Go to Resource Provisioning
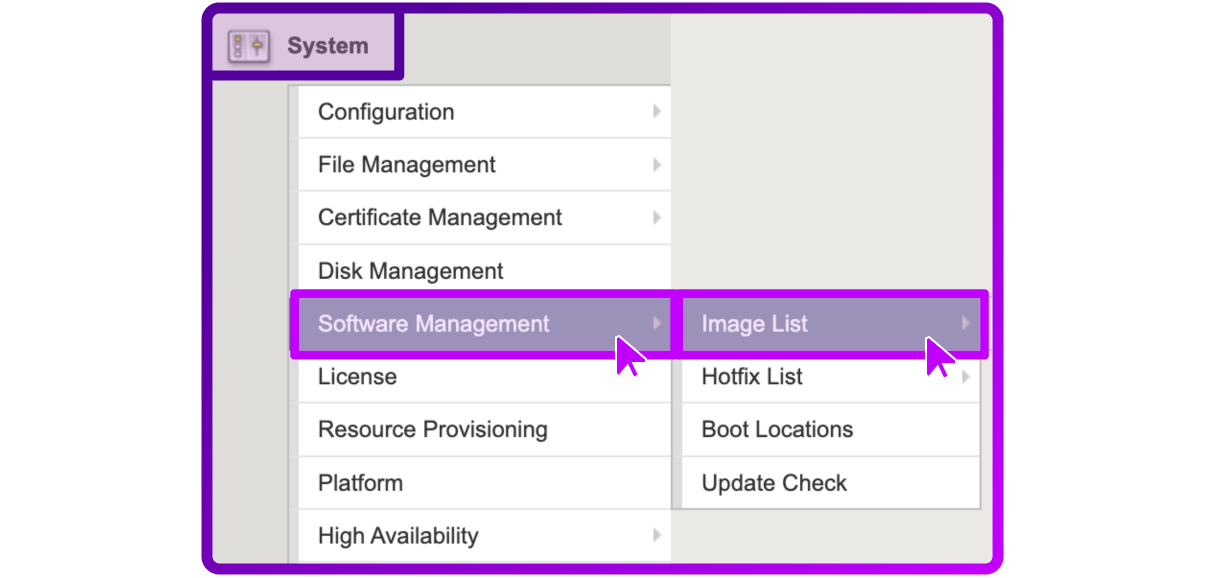Screen dimensions: 1217x578 pos(484,430)
